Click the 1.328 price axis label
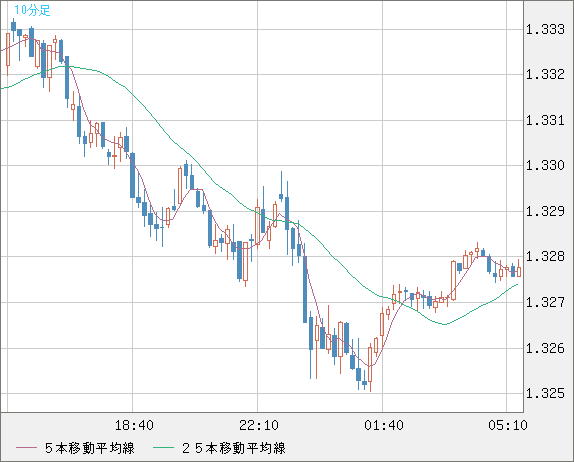574x462 pixels. point(545,257)
